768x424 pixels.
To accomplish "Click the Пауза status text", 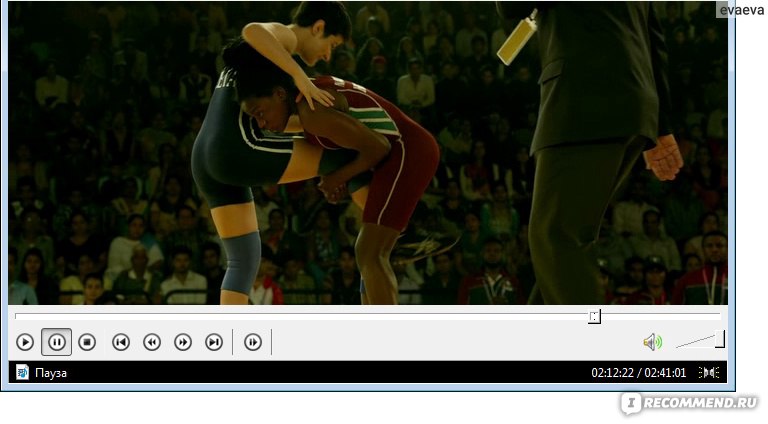I will point(51,373).
